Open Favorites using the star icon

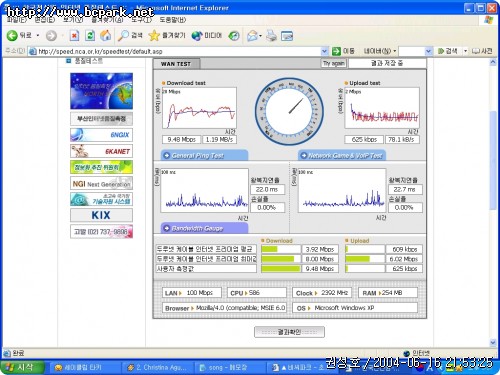tap(167, 35)
